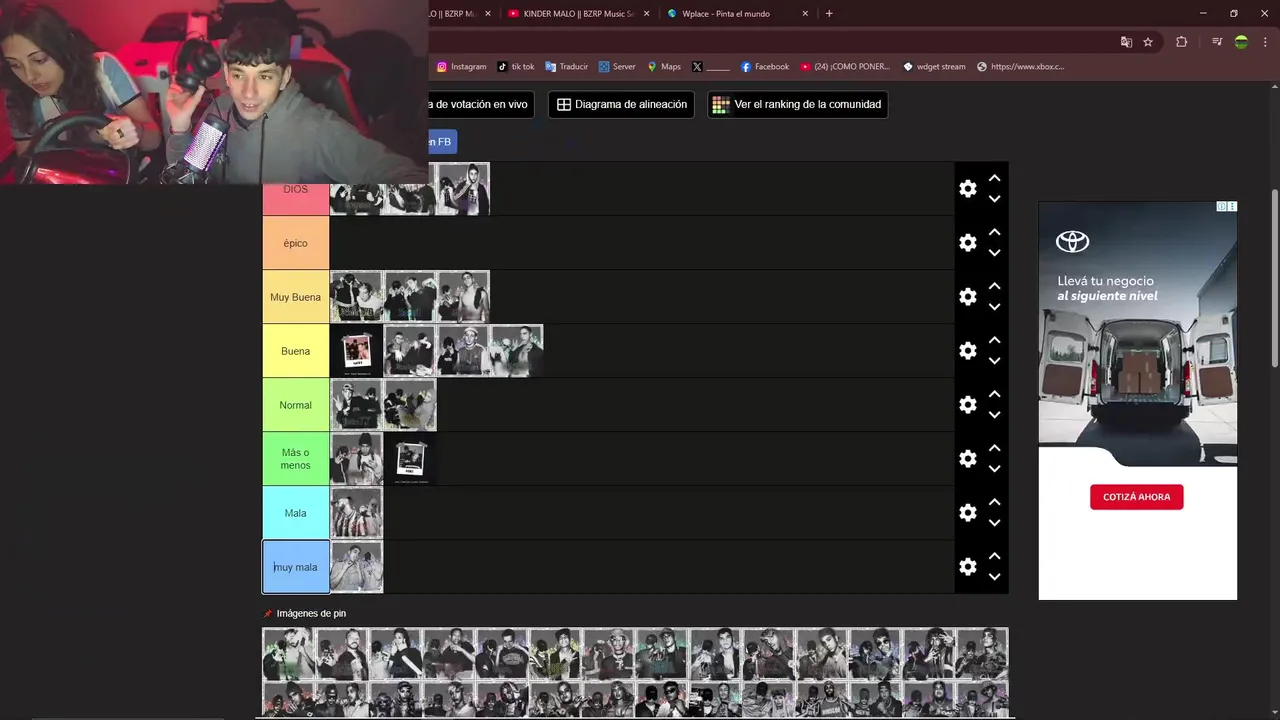Open media controls icon in toolbar

(1217, 42)
